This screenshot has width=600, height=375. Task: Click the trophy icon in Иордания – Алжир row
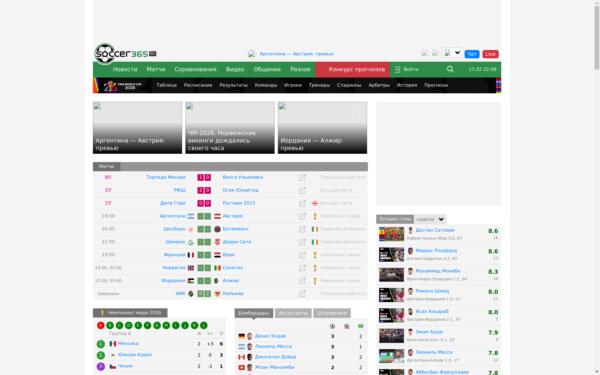pos(315,281)
